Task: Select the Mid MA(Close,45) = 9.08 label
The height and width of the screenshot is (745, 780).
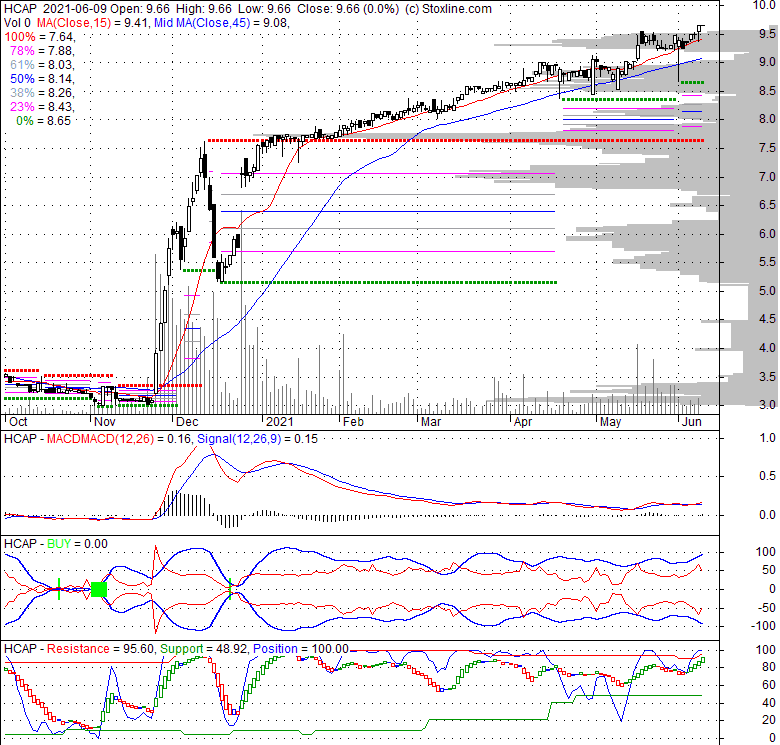Action: point(222,23)
